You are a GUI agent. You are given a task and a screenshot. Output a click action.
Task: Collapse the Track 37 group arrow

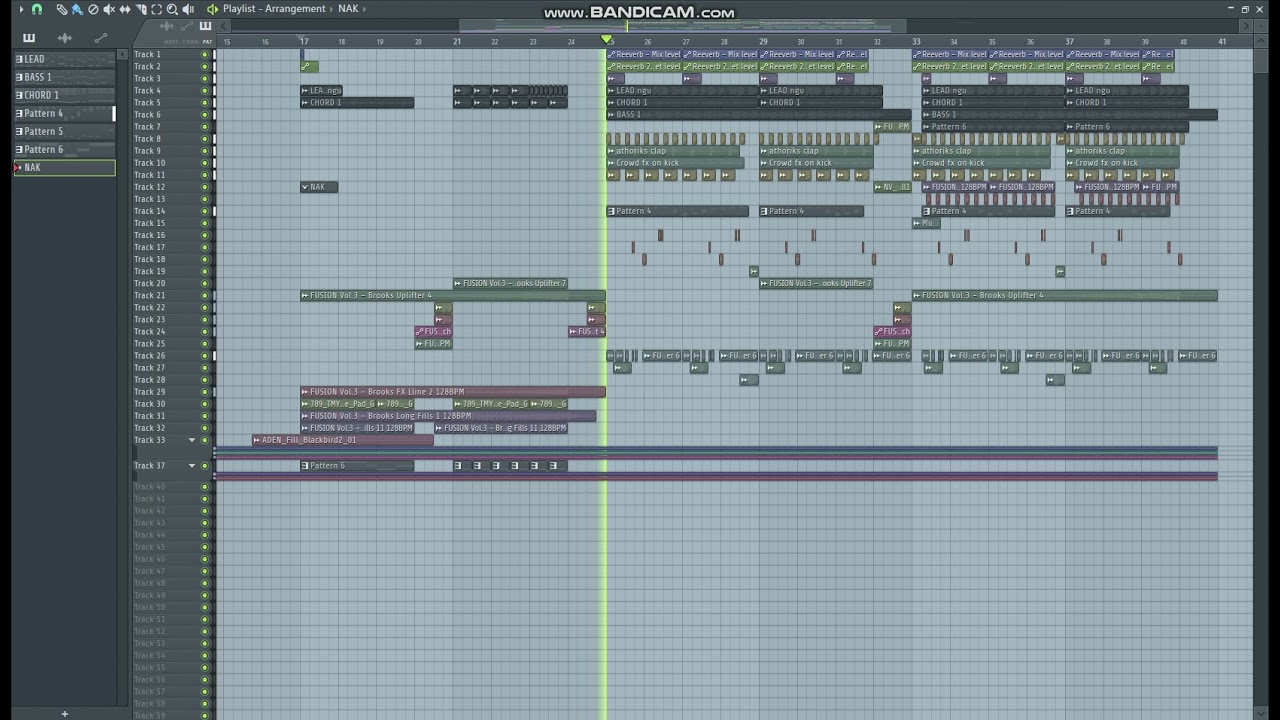point(192,465)
